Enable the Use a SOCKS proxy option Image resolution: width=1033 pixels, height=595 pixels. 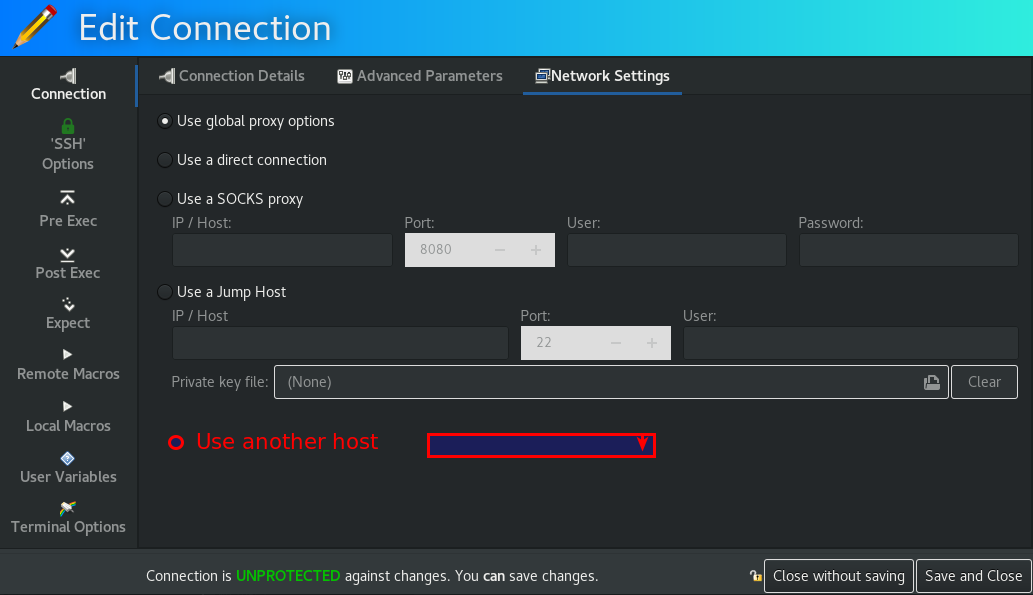click(x=164, y=199)
